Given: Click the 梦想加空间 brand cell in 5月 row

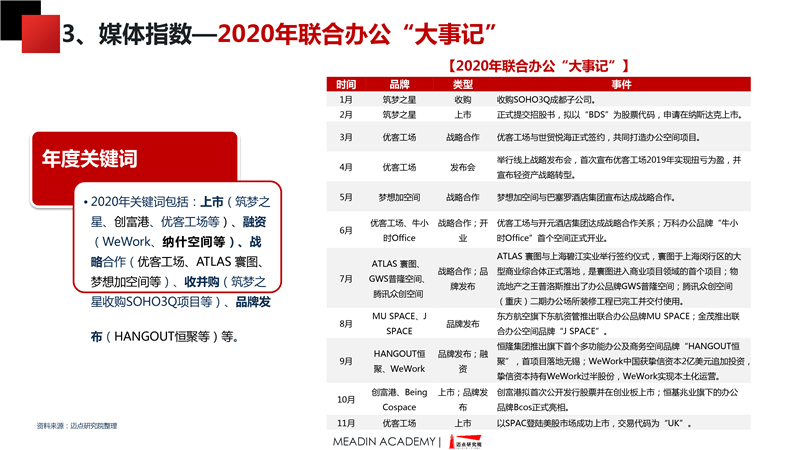Looking at the screenshot, I should pos(399,197).
